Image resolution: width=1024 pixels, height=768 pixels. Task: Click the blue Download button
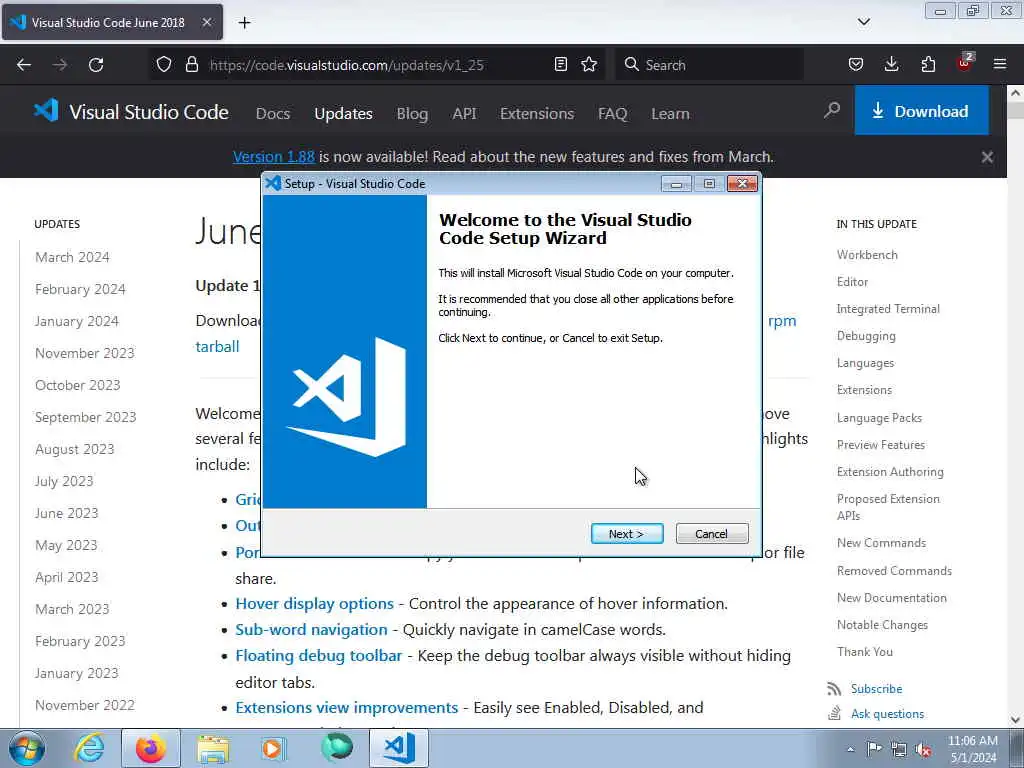(921, 111)
